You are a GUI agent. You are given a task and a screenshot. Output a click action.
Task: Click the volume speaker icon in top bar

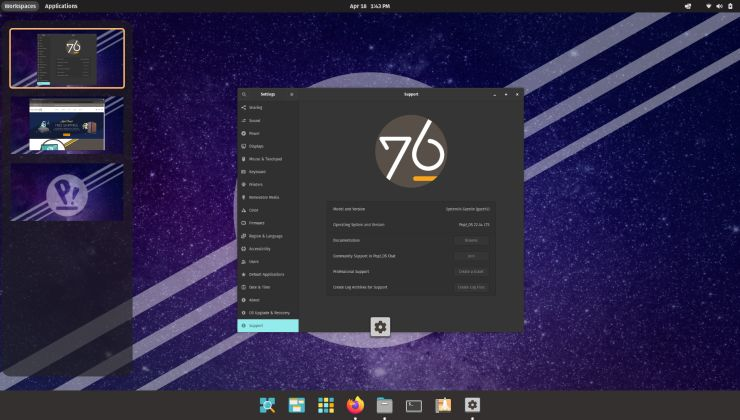point(719,6)
